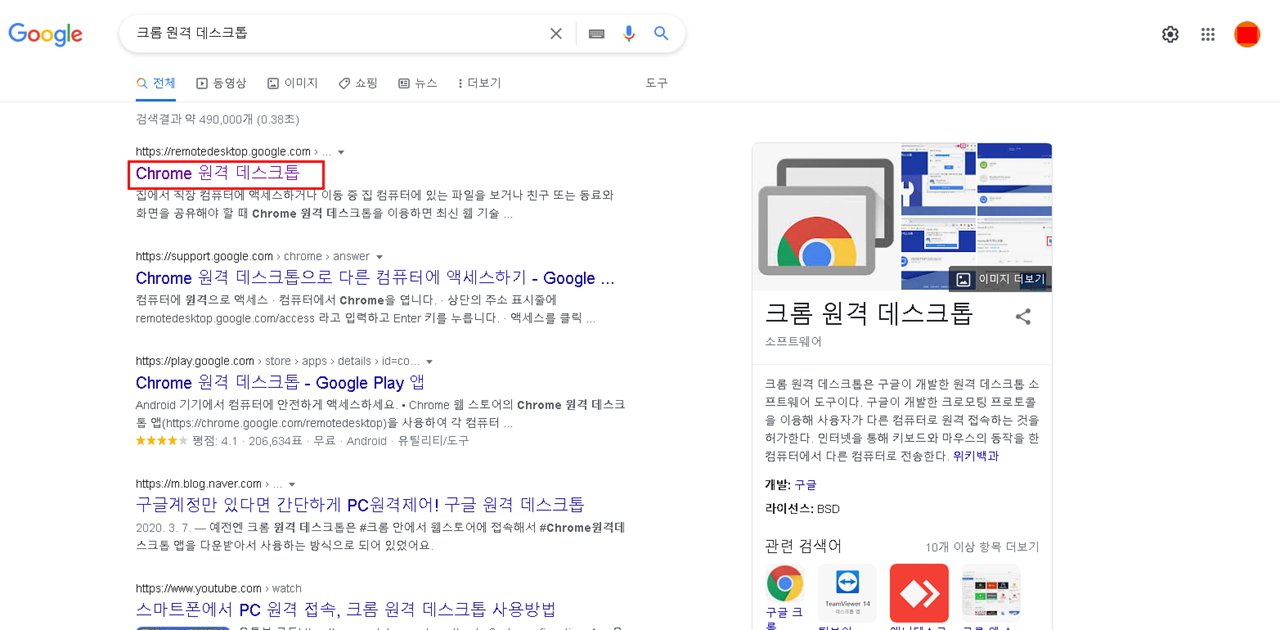Screen dimensions: 1280x630
Task: Click the 소프트웨어 subtitle in knowledge panel
Action: [x=793, y=341]
